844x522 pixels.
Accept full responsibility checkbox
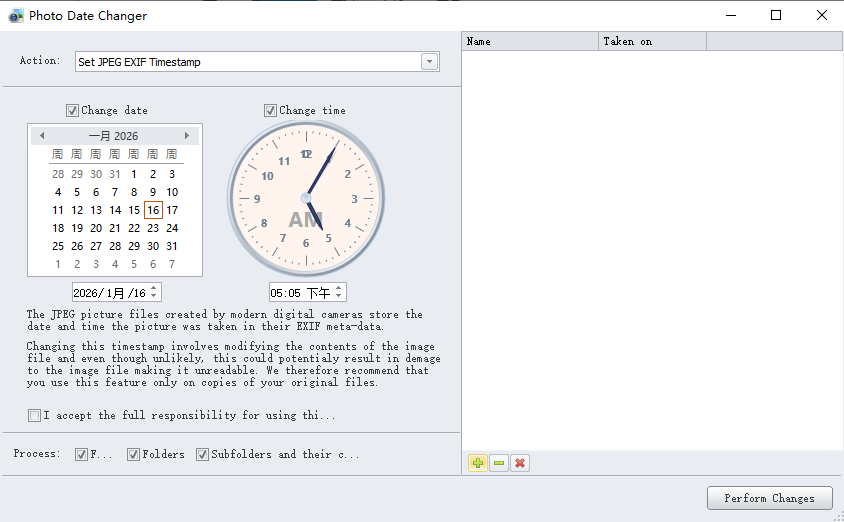tap(35, 415)
